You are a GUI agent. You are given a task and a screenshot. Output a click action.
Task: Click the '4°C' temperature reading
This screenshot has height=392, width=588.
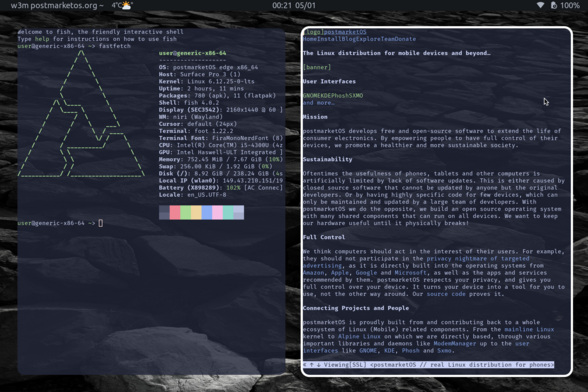117,5
